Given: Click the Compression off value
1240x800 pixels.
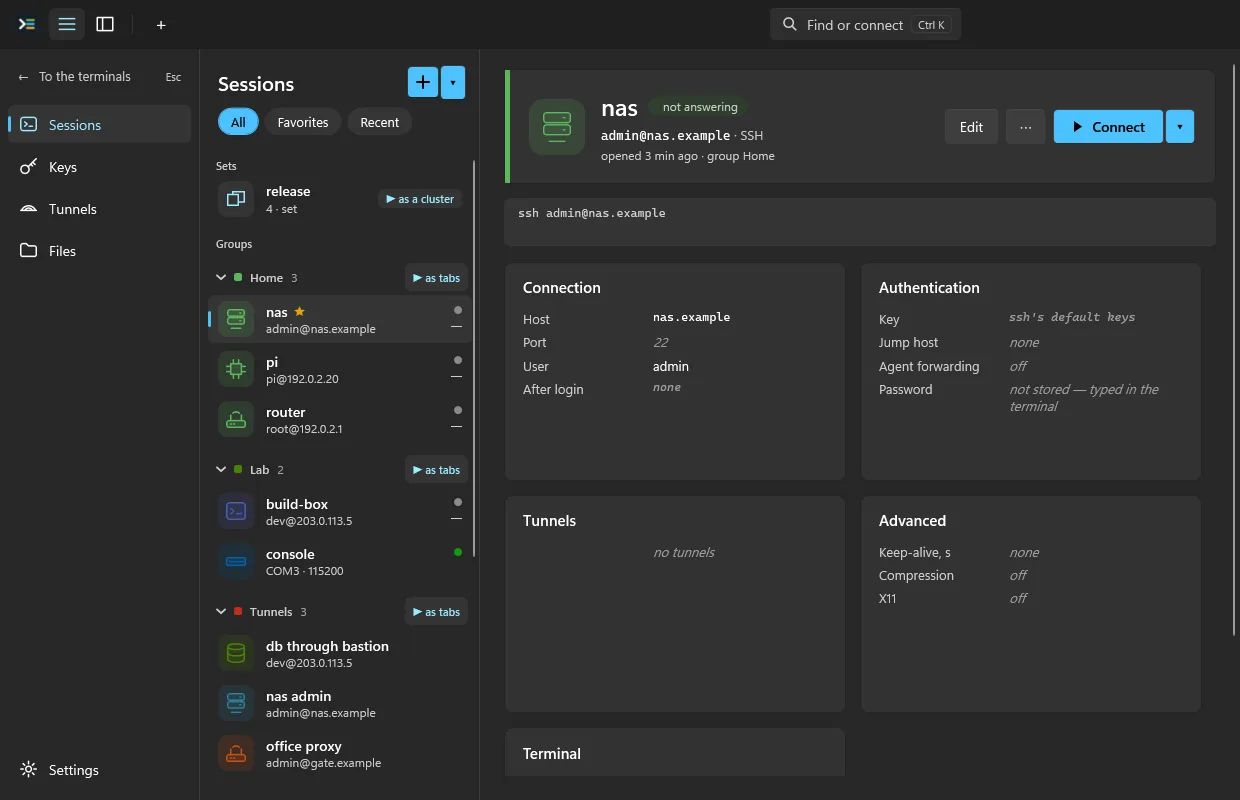Looking at the screenshot, I should coord(1018,575).
